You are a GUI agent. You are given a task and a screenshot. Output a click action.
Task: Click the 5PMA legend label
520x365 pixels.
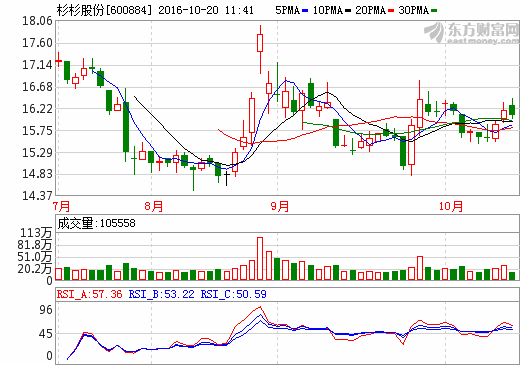(x=287, y=10)
